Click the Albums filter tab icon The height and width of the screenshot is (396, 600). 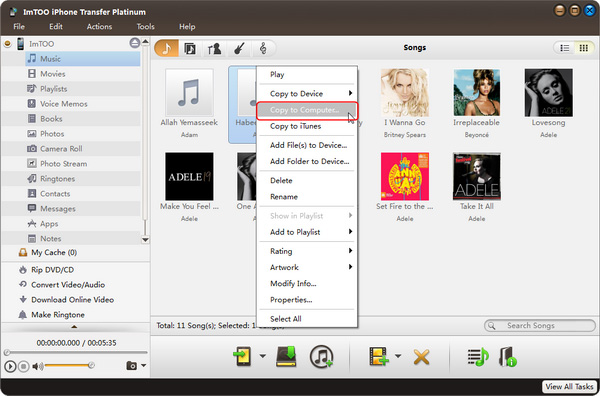click(x=190, y=49)
